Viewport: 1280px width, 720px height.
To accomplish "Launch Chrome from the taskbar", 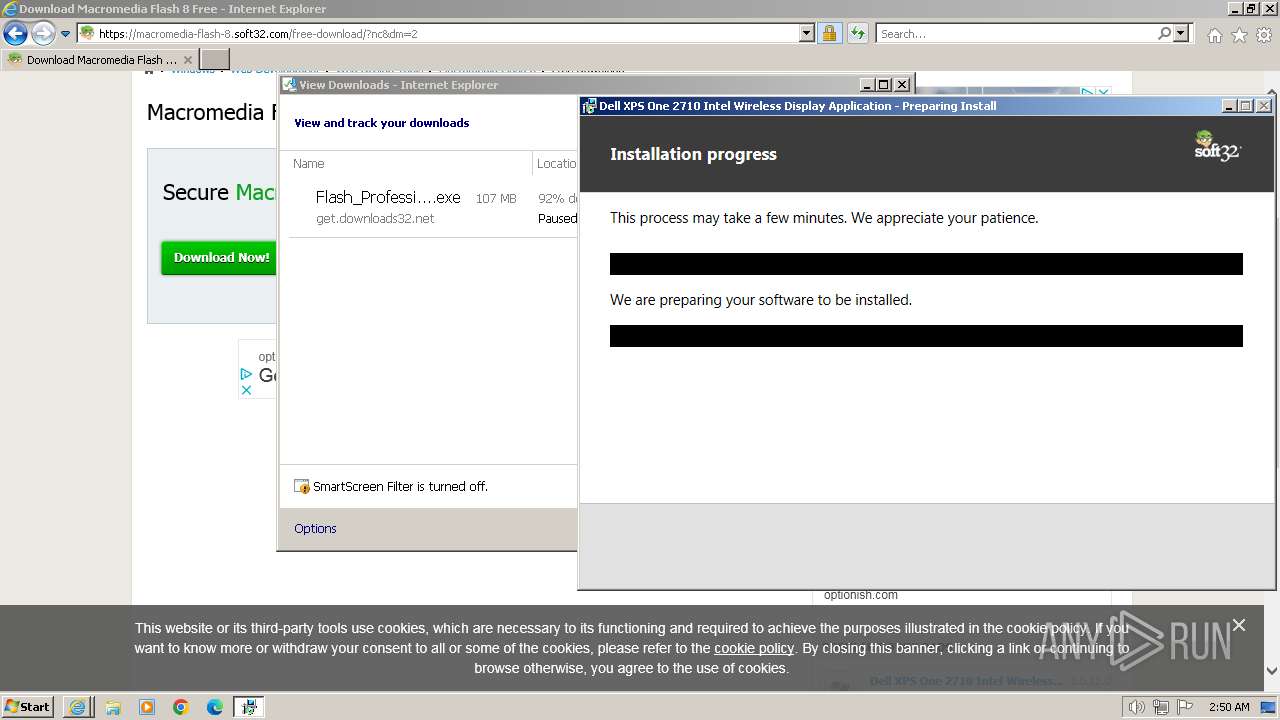I will pyautogui.click(x=180, y=707).
